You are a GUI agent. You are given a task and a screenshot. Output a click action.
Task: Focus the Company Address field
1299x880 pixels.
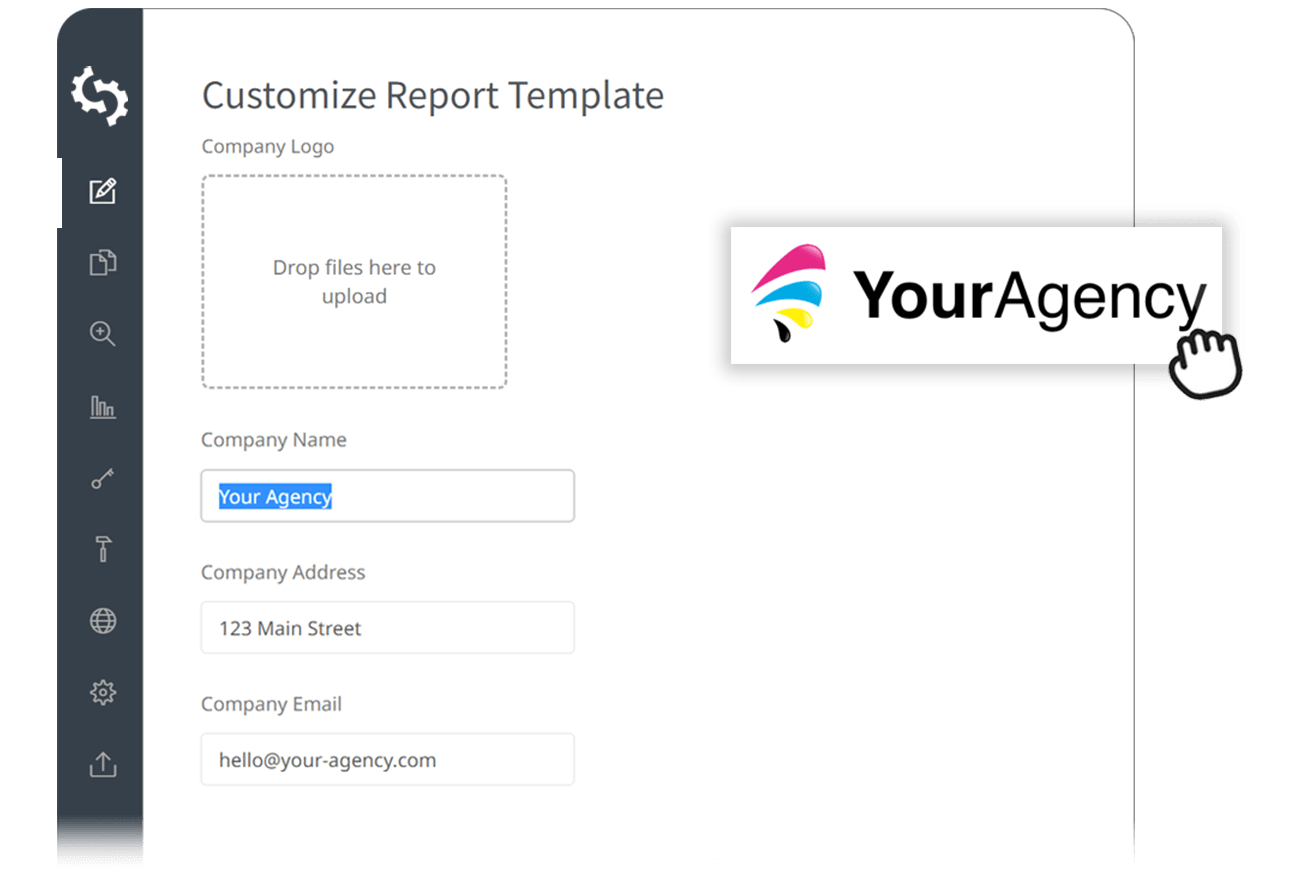point(388,628)
